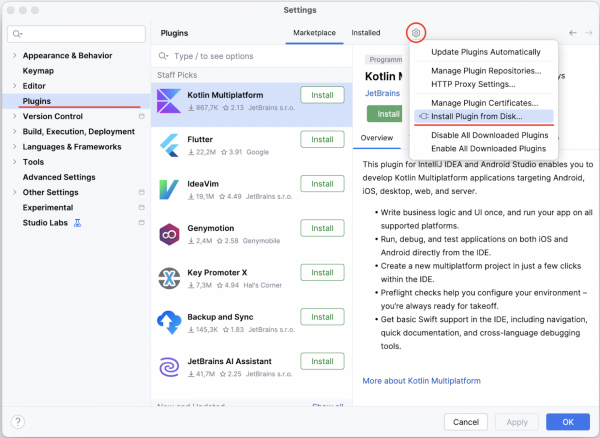
Task: Click the Kotlin Multiplatform plugin icon
Action: pyautogui.click(x=169, y=101)
